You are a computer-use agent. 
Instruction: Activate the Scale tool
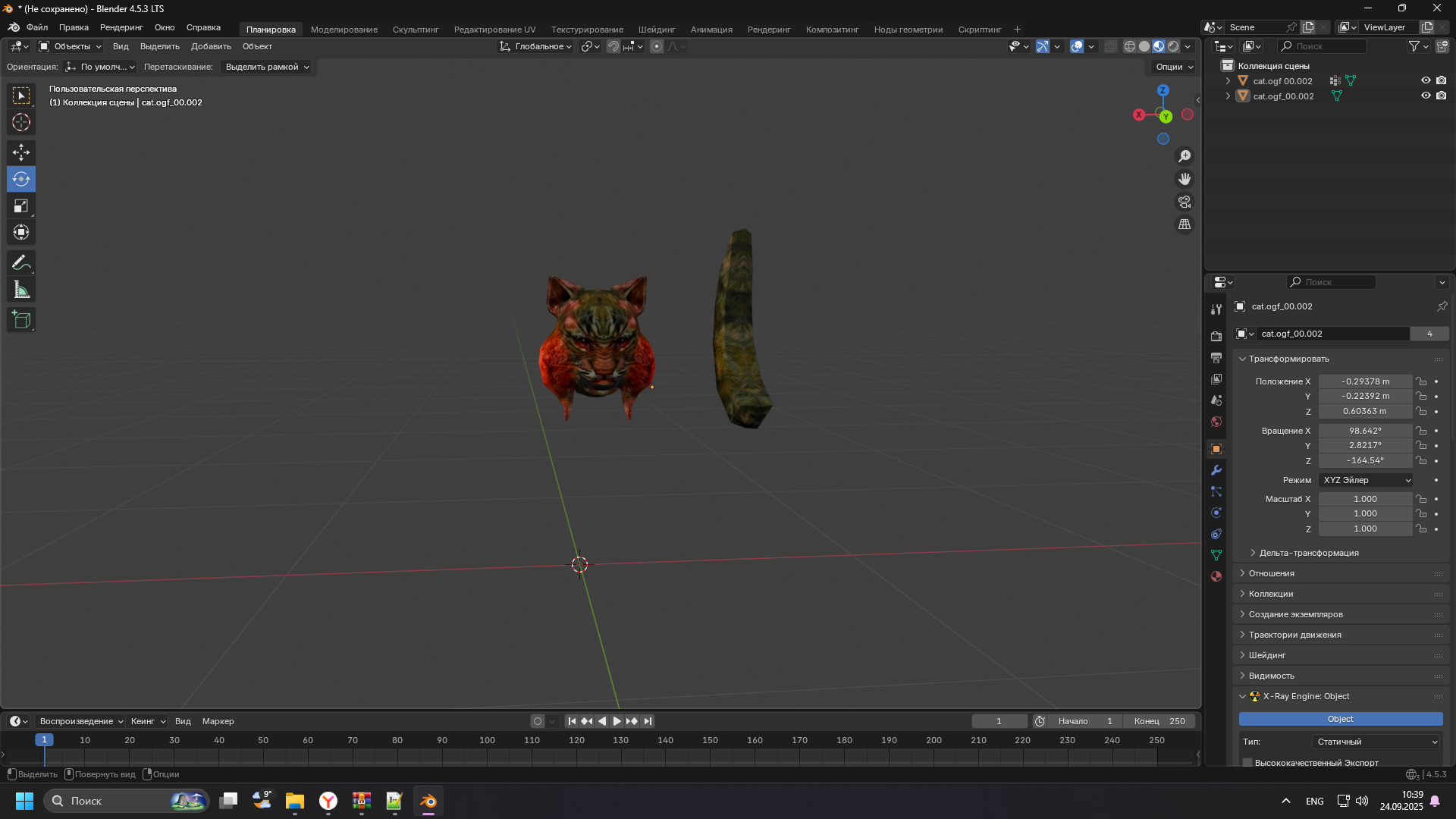(x=21, y=206)
